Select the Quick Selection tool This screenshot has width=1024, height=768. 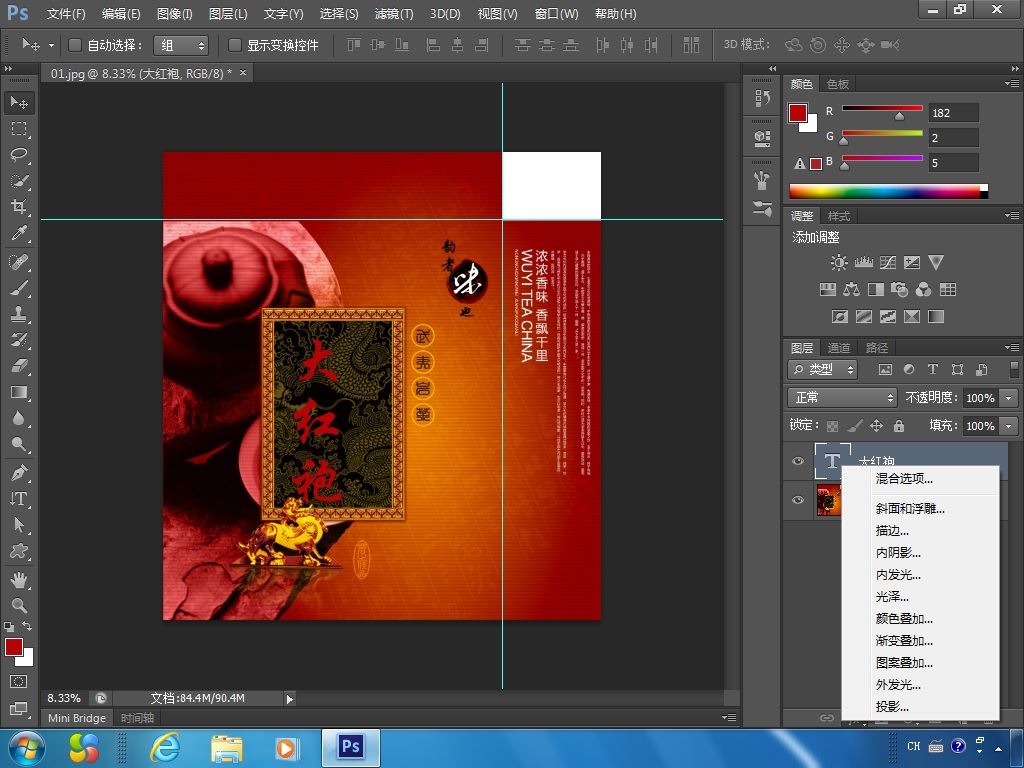[x=19, y=181]
